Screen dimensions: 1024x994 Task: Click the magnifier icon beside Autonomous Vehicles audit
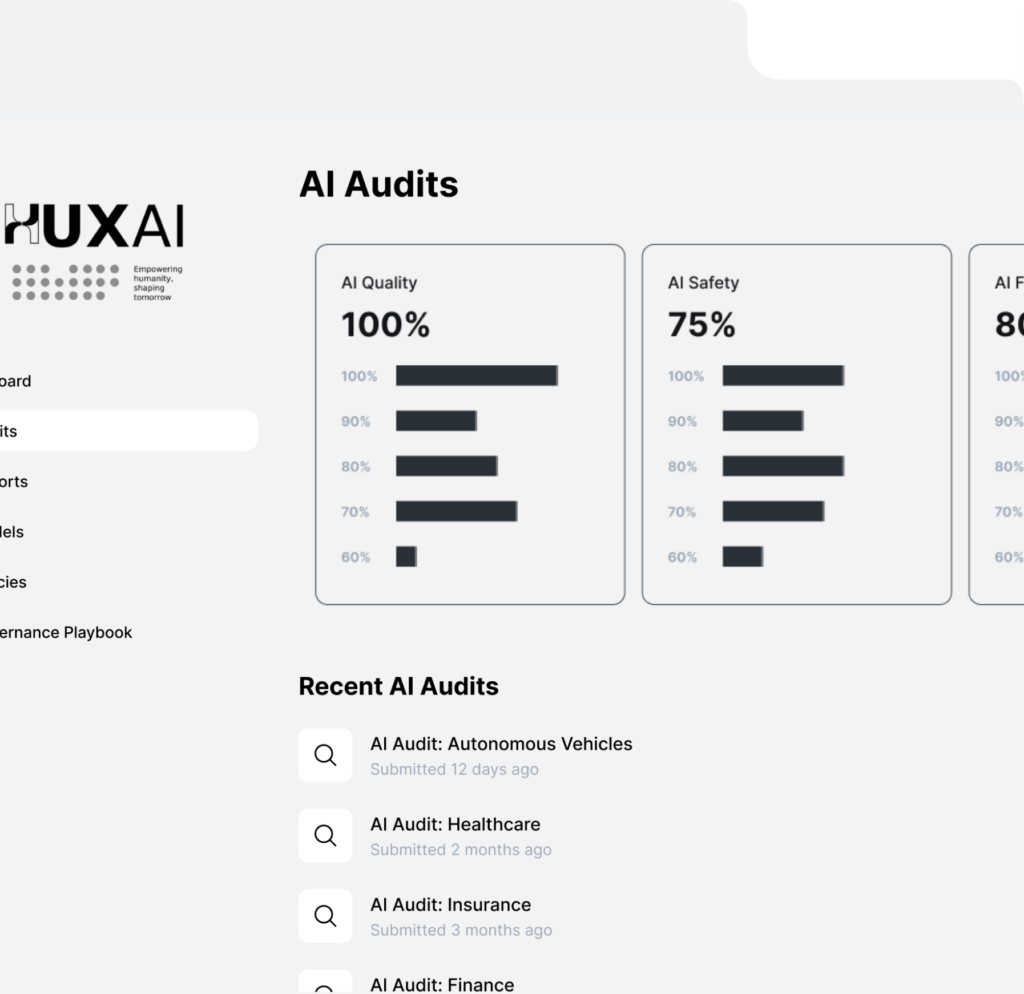(x=325, y=755)
